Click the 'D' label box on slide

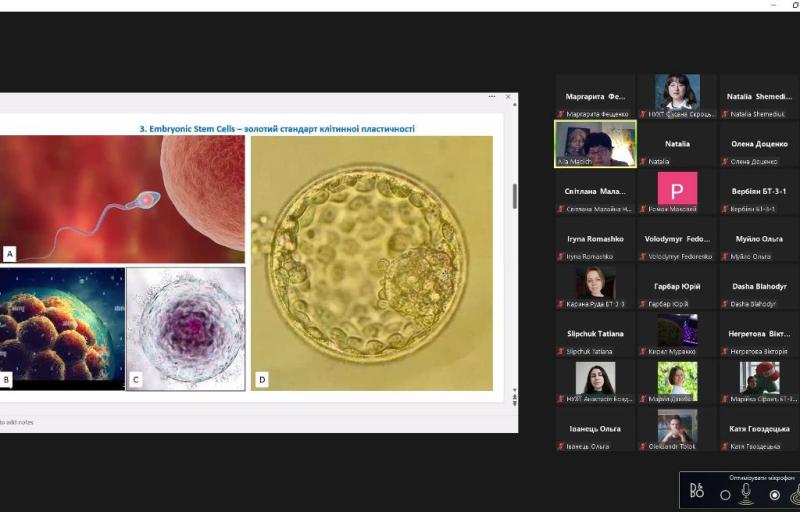262,379
